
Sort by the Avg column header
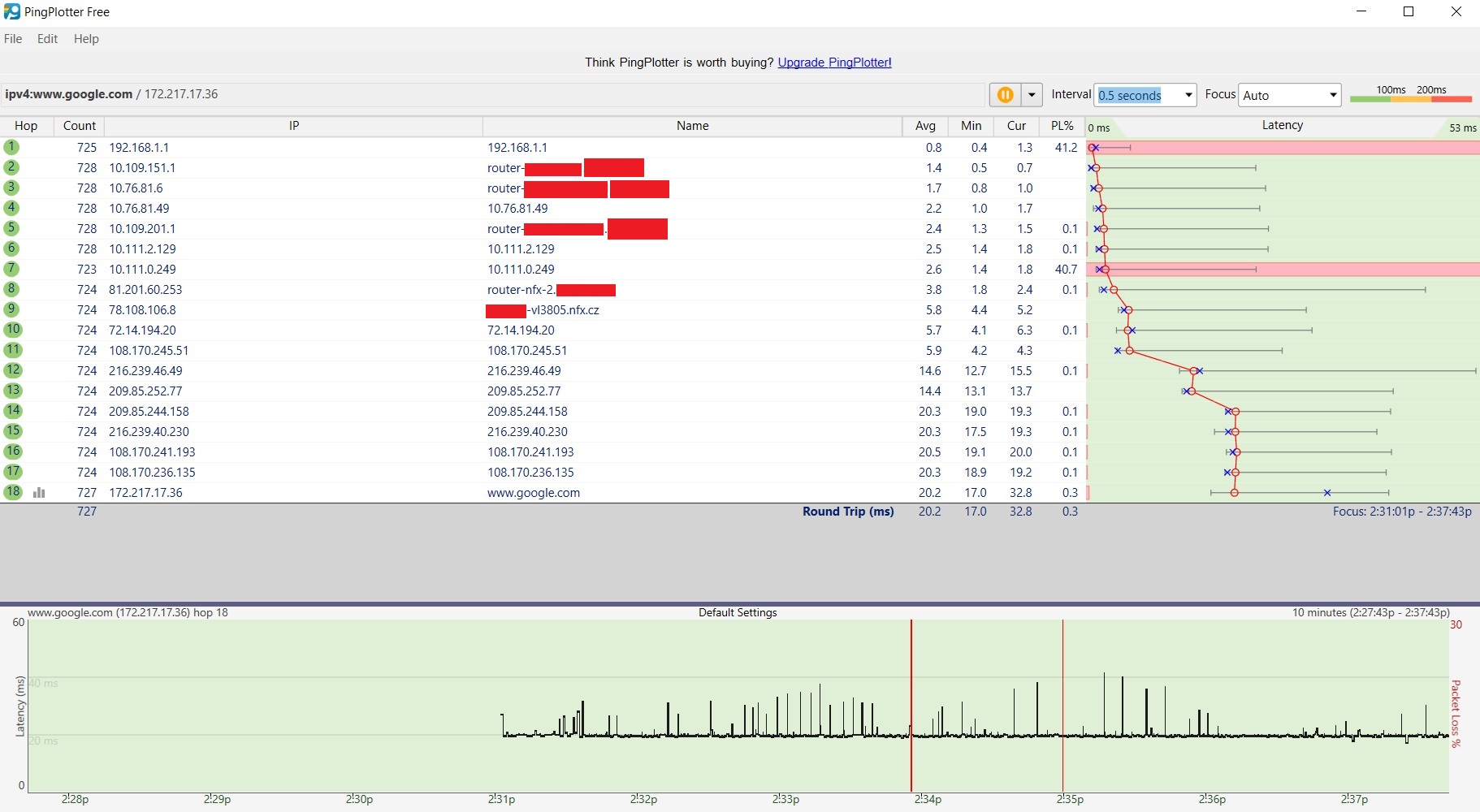click(925, 126)
